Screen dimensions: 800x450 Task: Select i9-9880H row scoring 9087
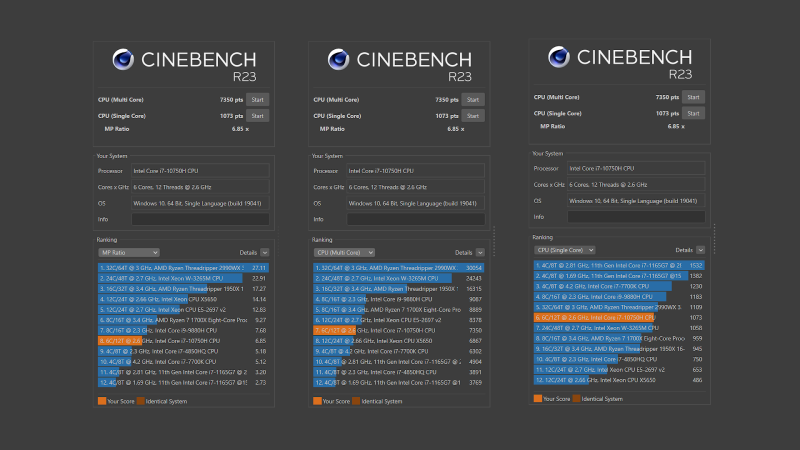click(x=398, y=299)
